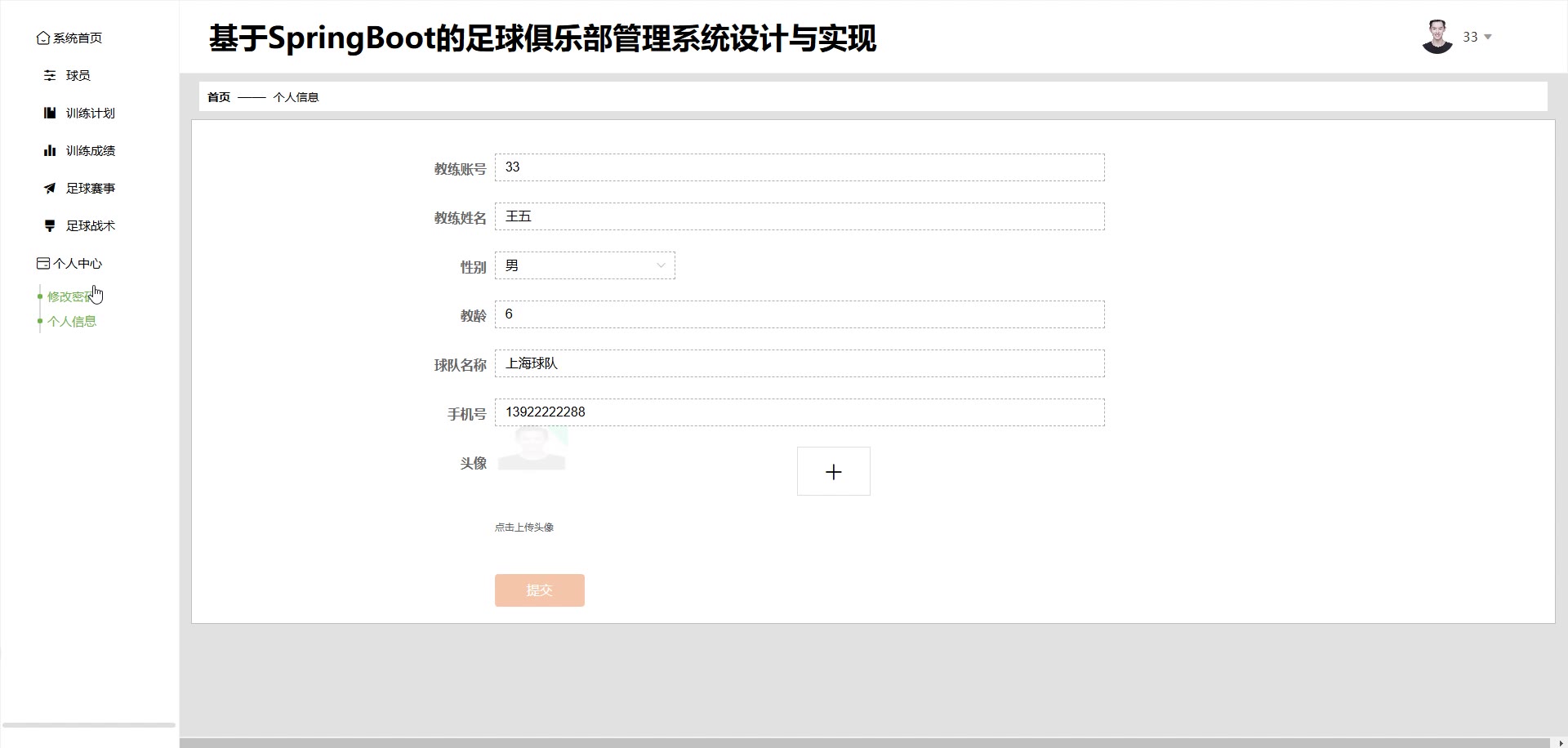Viewport: 1568px width, 748px height.
Task: Click the 首页 breadcrumb link
Action: [x=219, y=97]
